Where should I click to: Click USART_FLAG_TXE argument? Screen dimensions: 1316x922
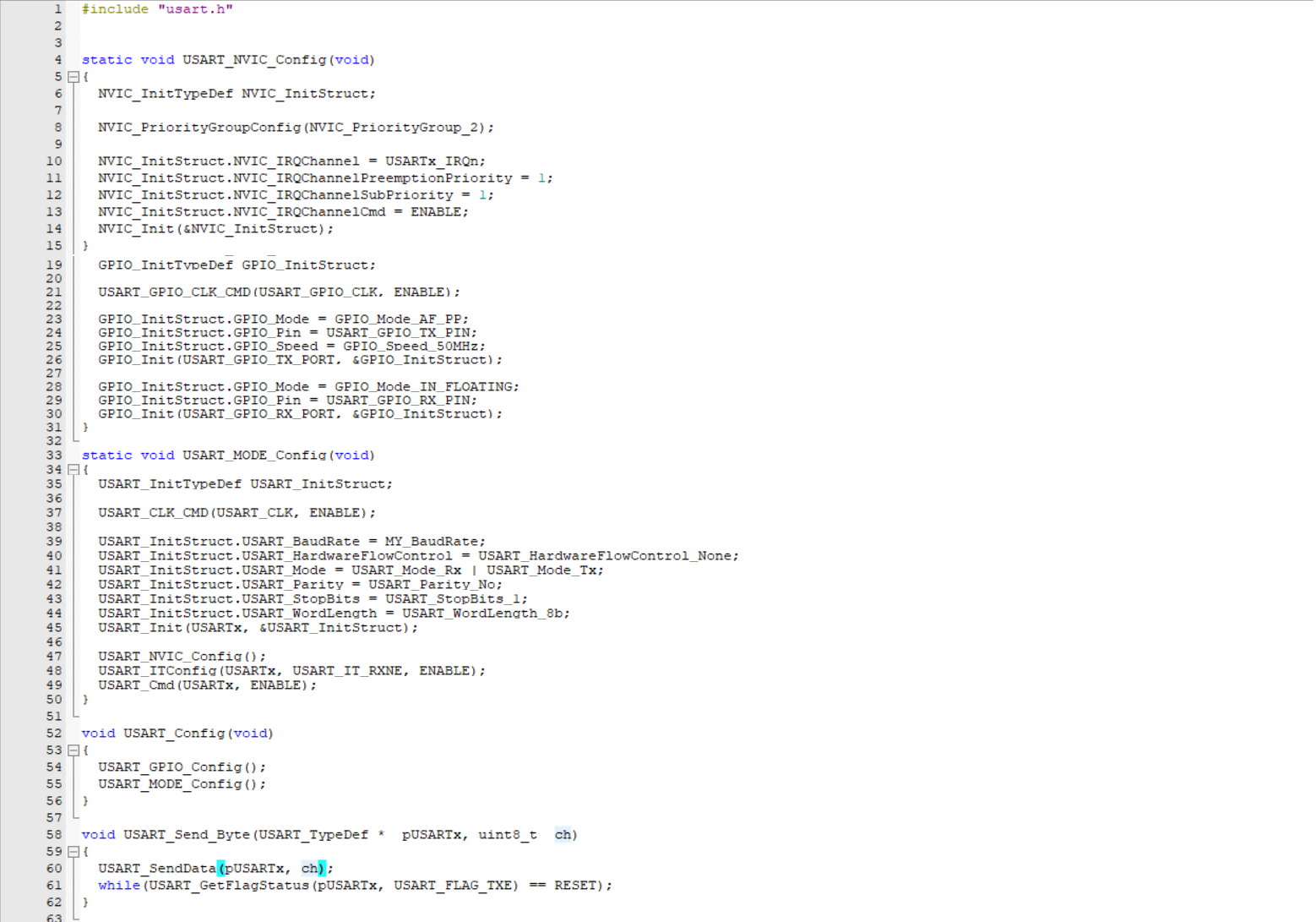click(x=453, y=886)
